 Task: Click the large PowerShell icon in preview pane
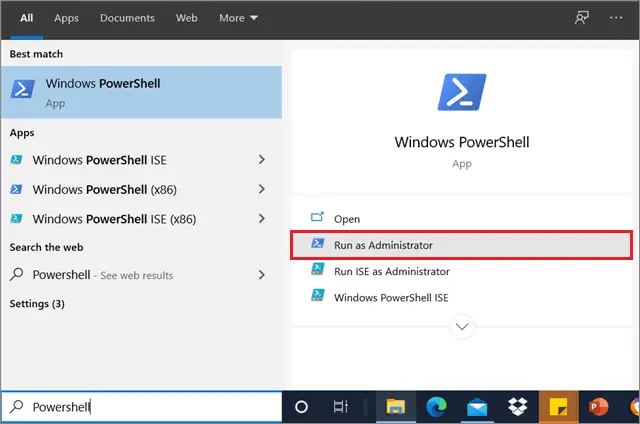[462, 92]
